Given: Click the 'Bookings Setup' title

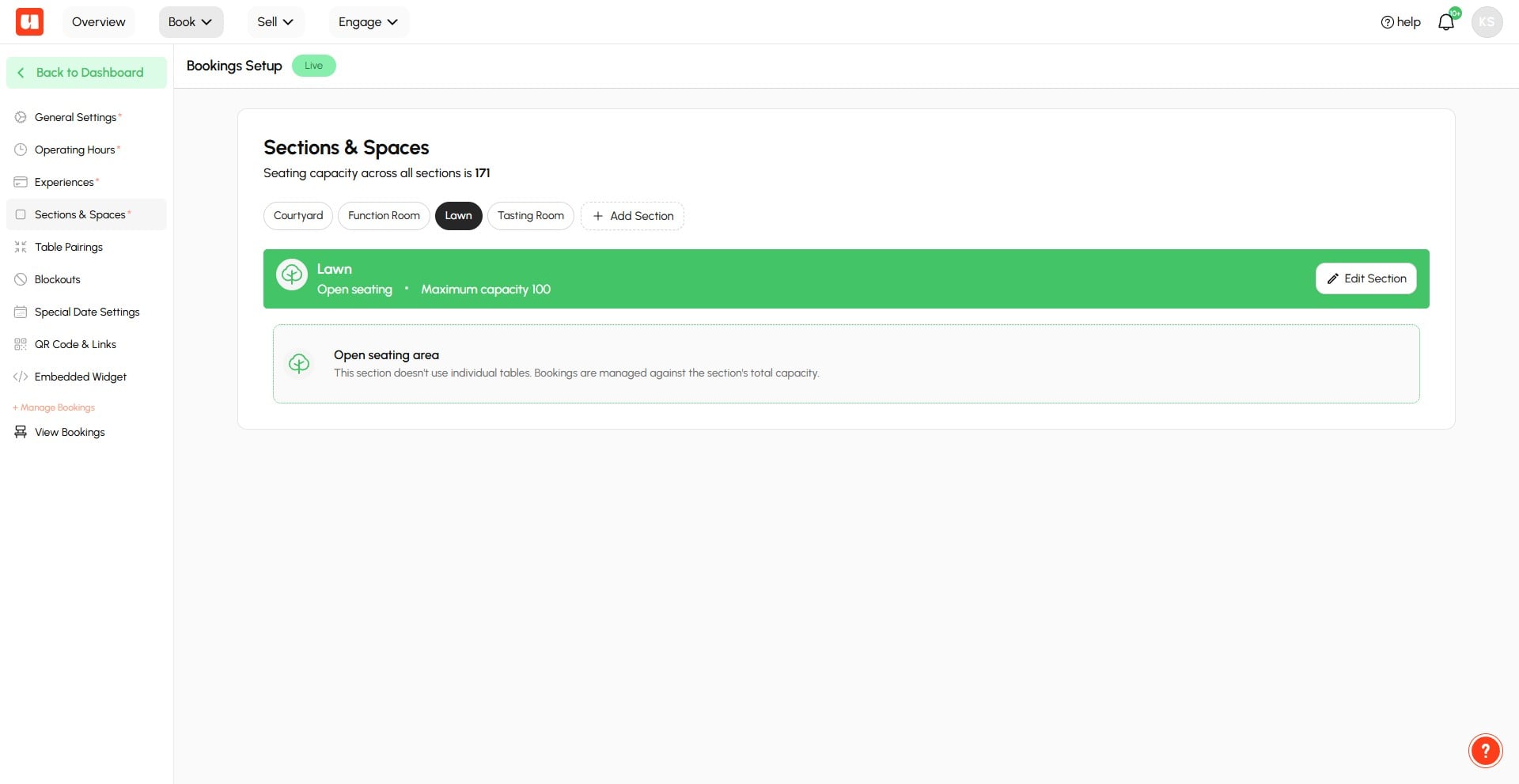Looking at the screenshot, I should pos(234,66).
